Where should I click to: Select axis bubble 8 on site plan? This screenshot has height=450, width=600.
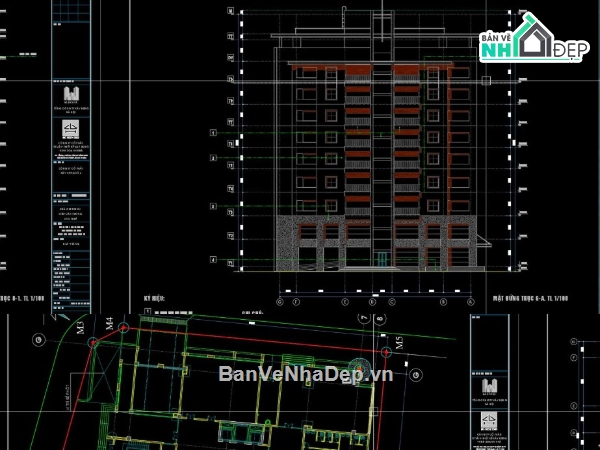click(380, 318)
